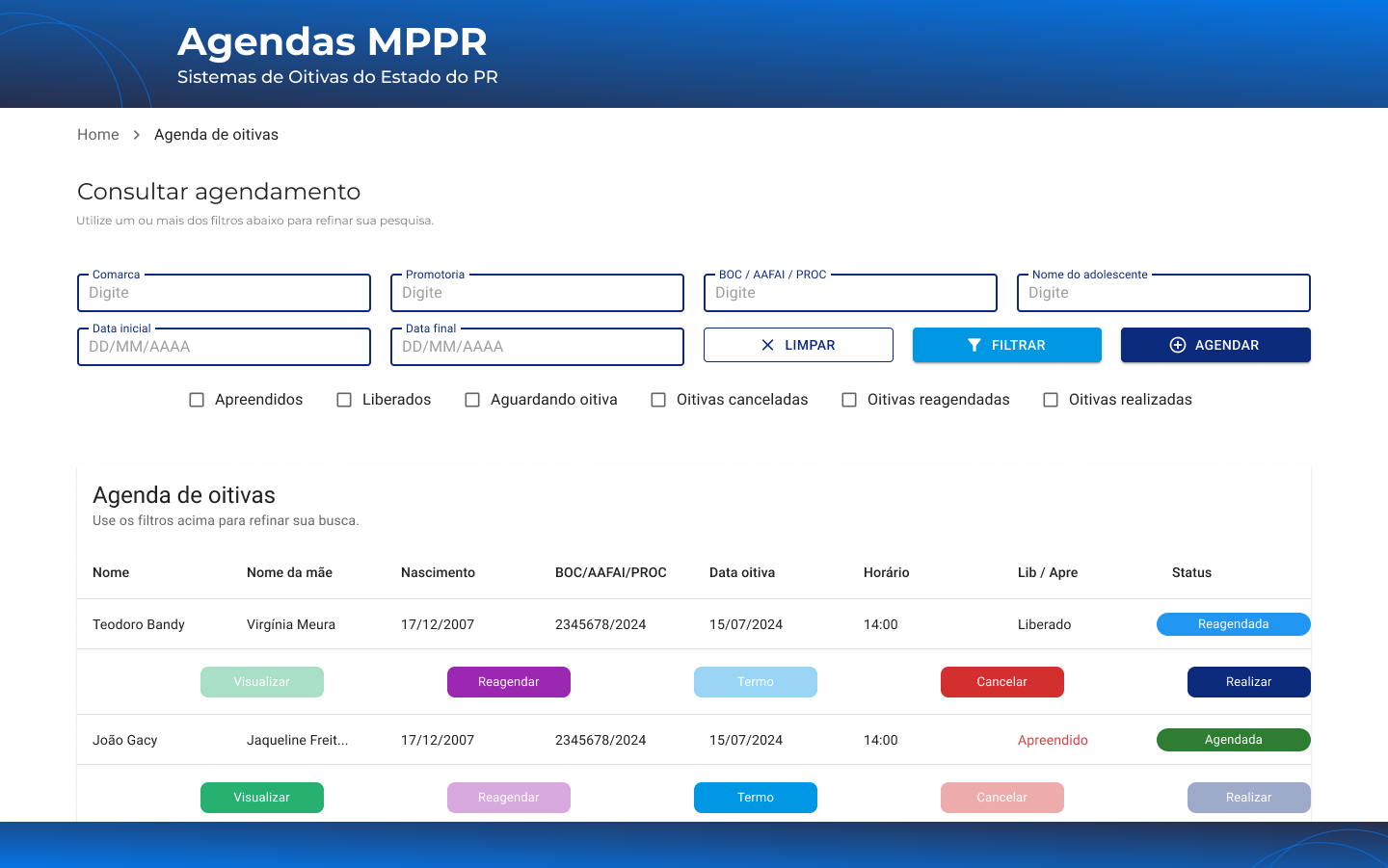Viewport: 1388px width, 868px height.
Task: Cancel Teodoro Bandy's oitiva
Action: (x=1002, y=682)
